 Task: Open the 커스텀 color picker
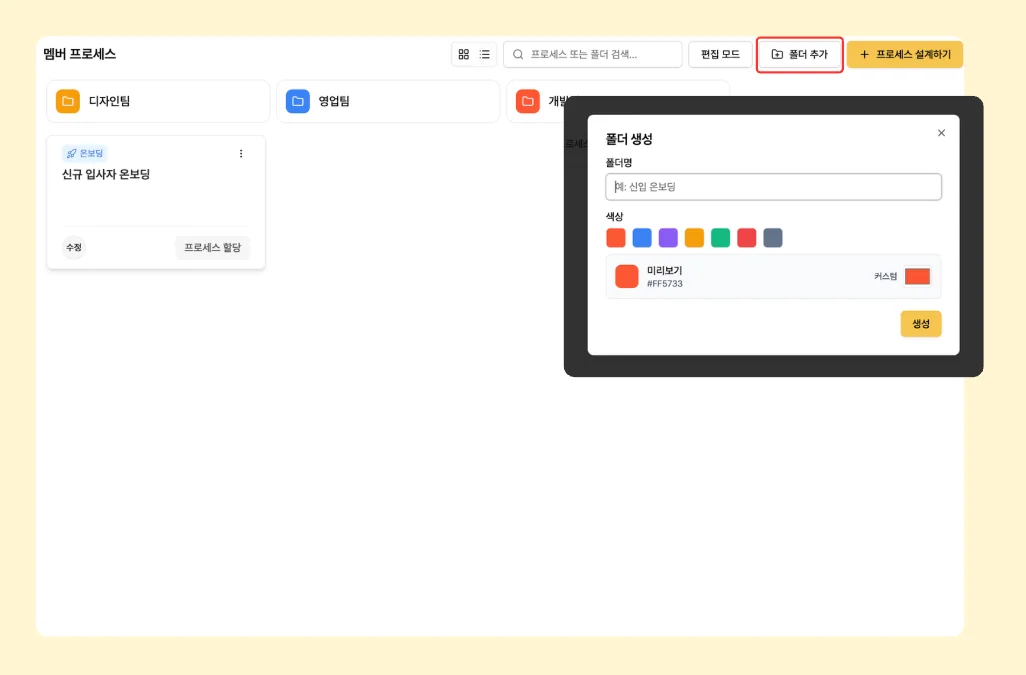pos(917,277)
